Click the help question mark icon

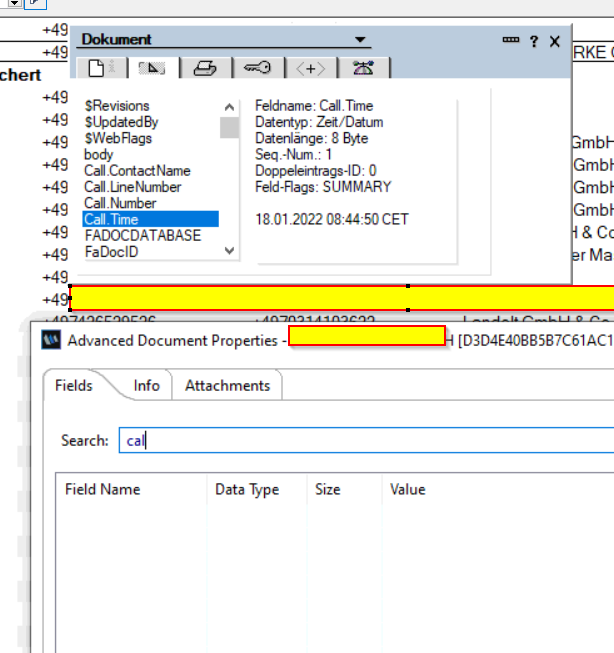[x=534, y=41]
